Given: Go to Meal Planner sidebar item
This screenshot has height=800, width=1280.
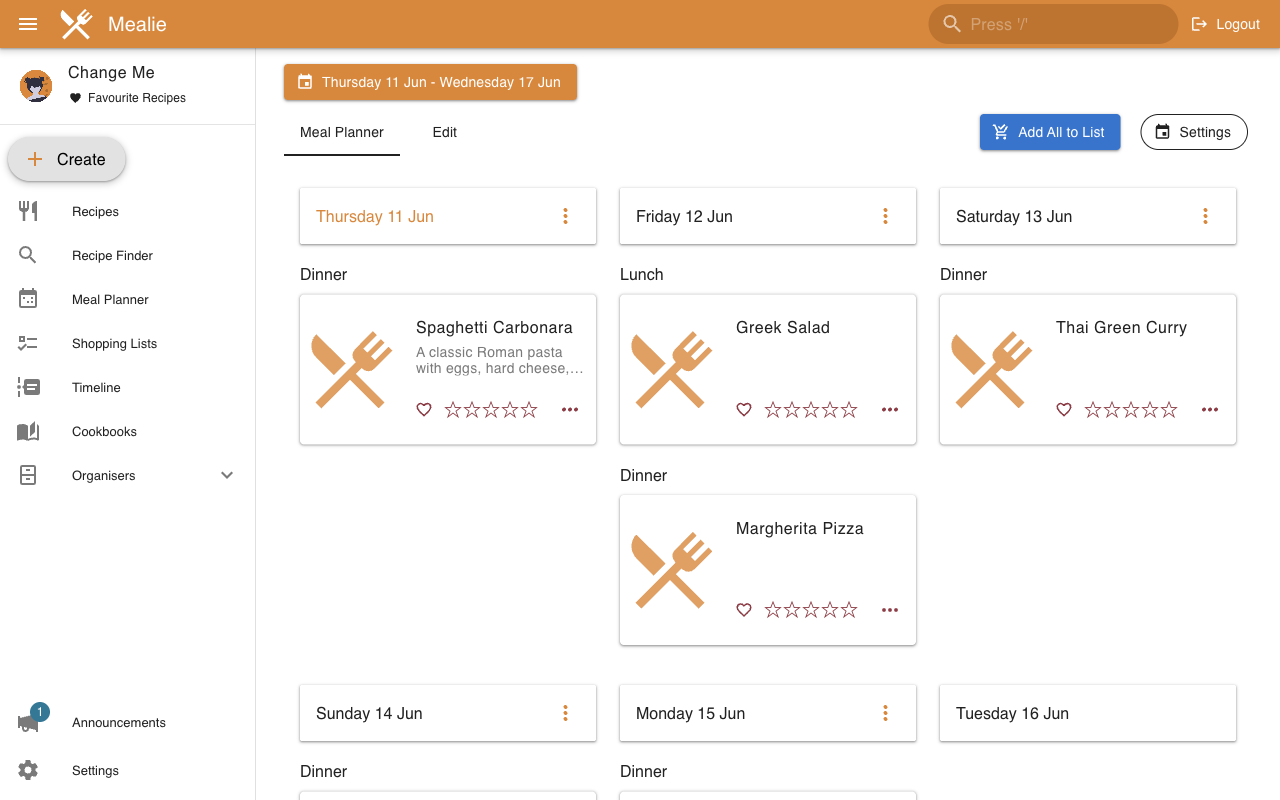Looking at the screenshot, I should click(128, 300).
